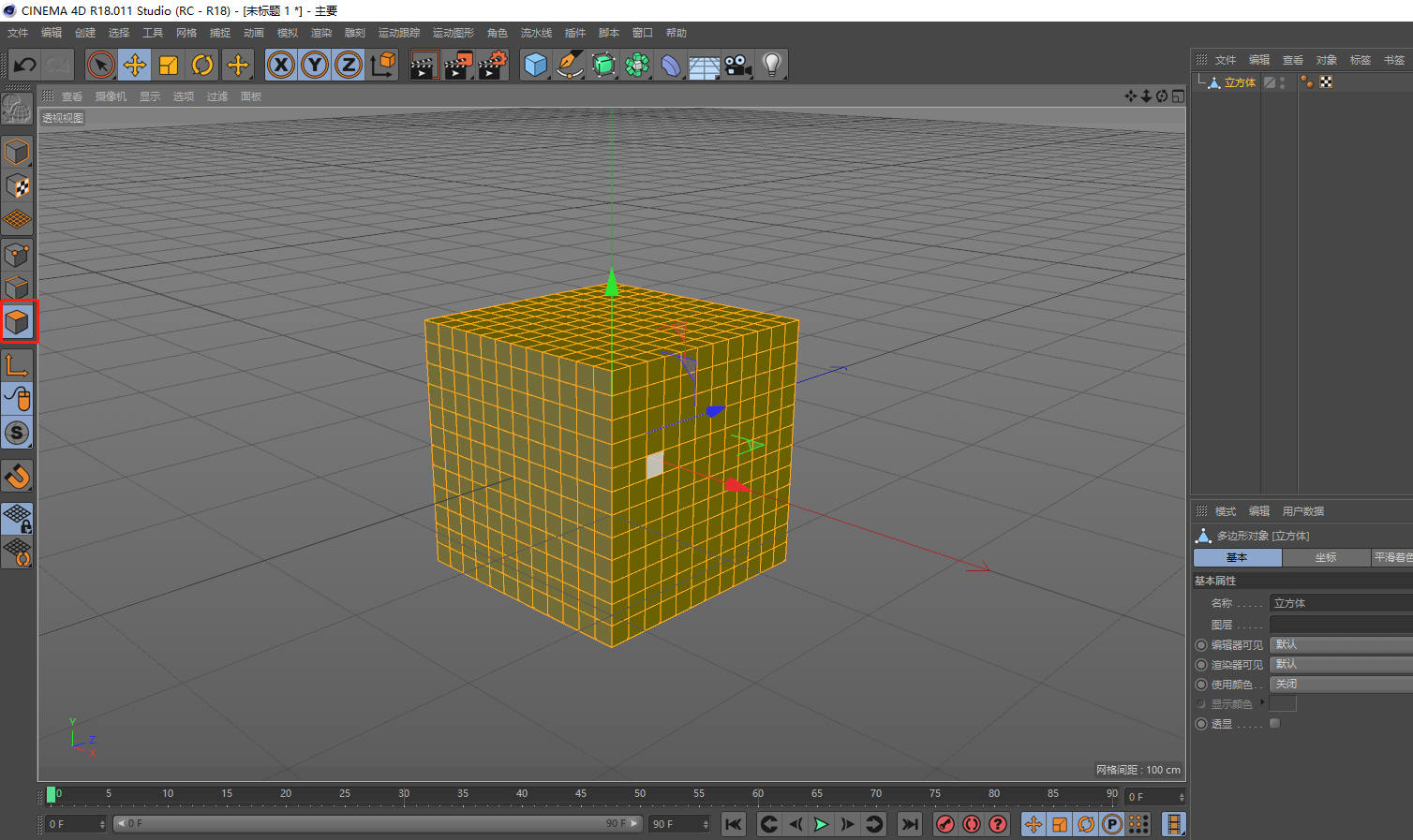
Task: Add a Light object
Action: [772, 65]
